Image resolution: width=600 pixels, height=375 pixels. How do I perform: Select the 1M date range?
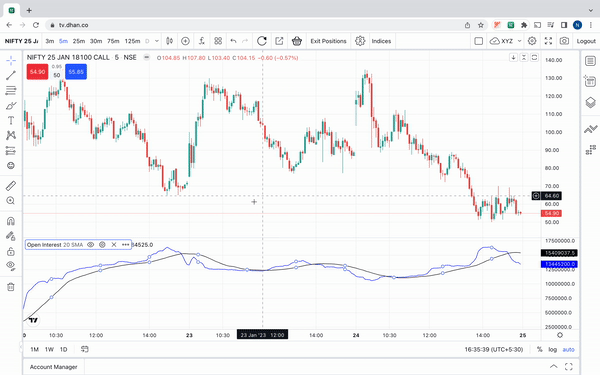pos(34,349)
